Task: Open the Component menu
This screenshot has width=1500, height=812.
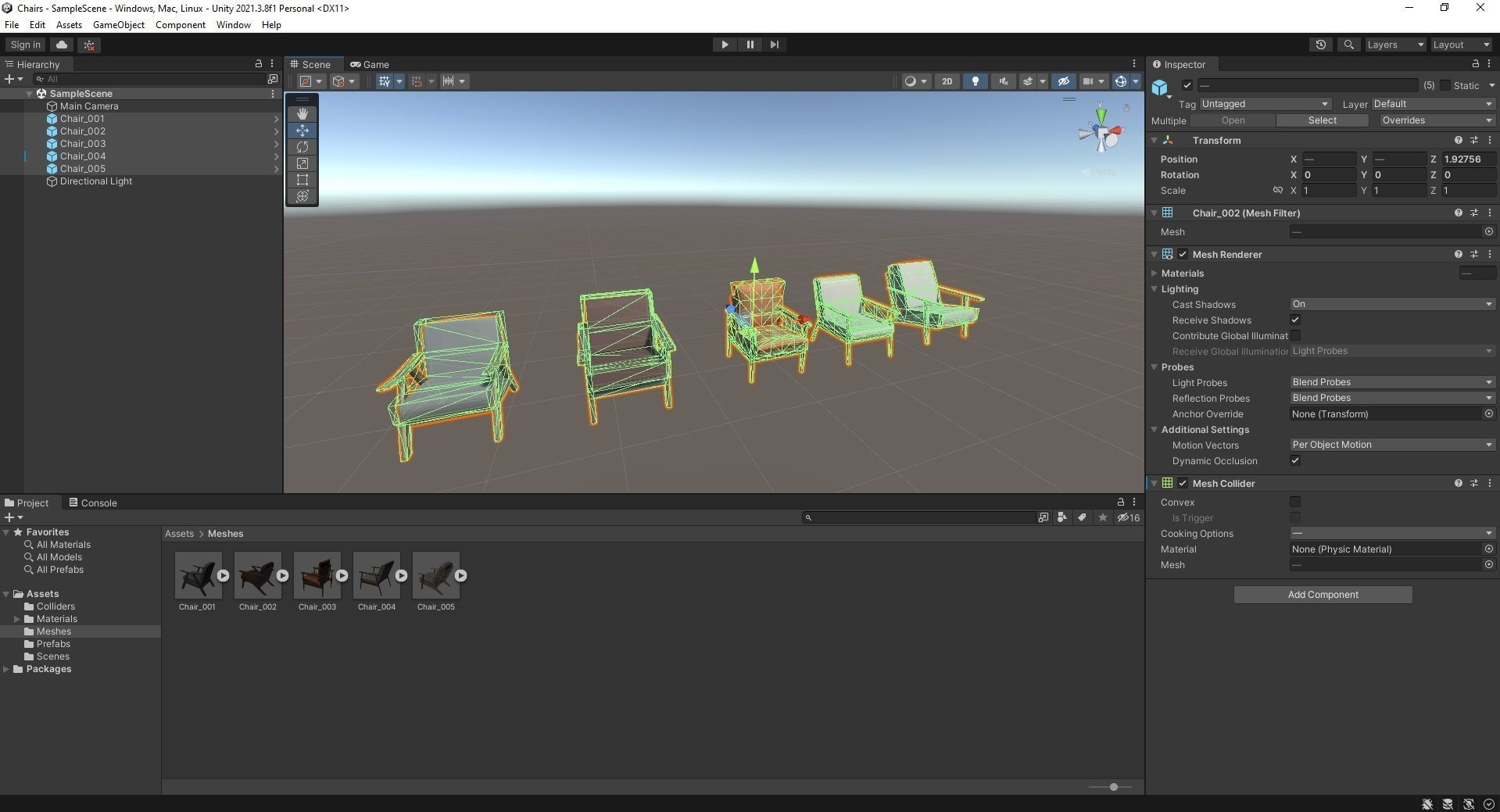Action: (x=181, y=25)
